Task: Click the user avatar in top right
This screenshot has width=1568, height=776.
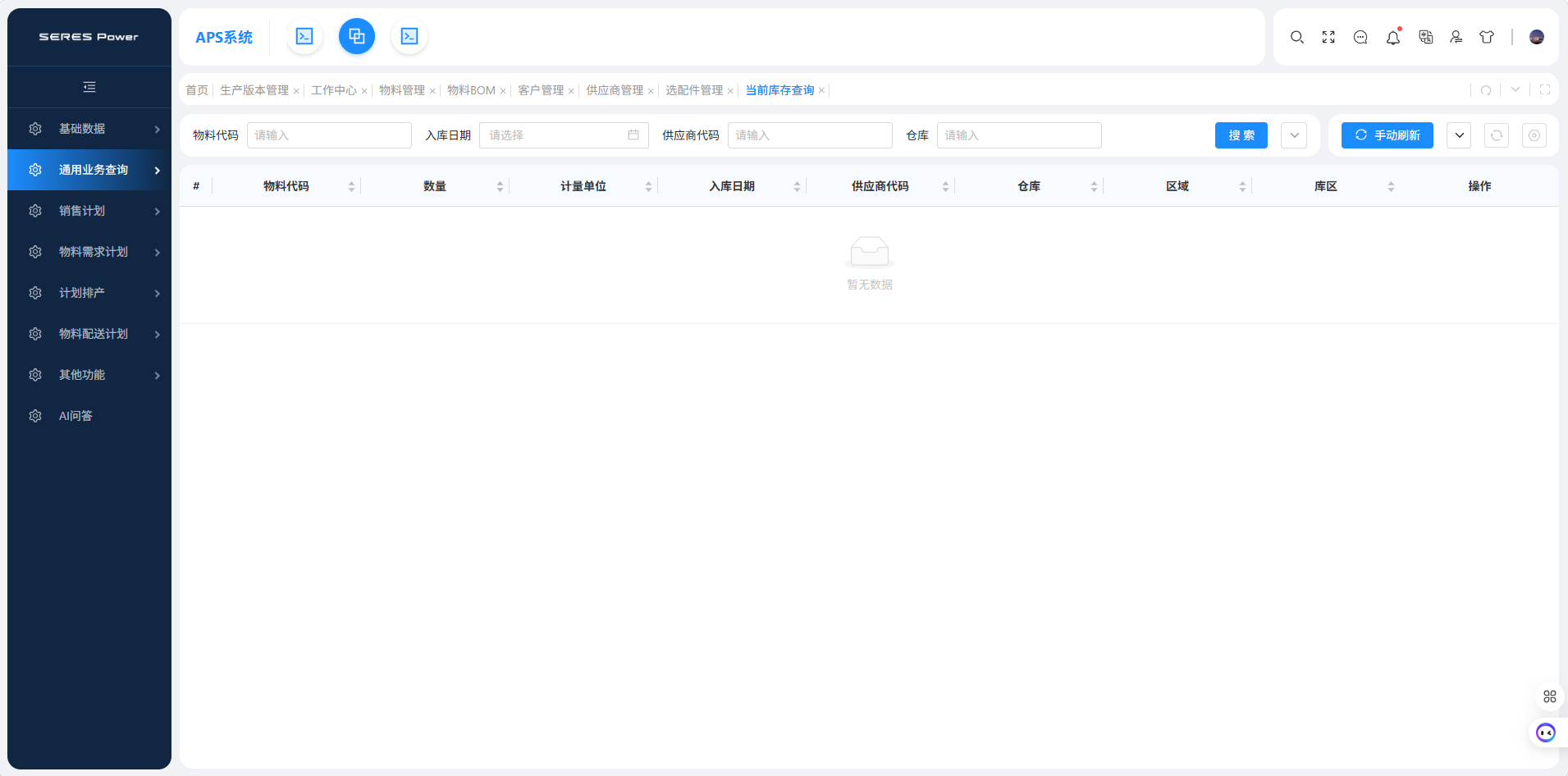Action: click(x=1537, y=37)
